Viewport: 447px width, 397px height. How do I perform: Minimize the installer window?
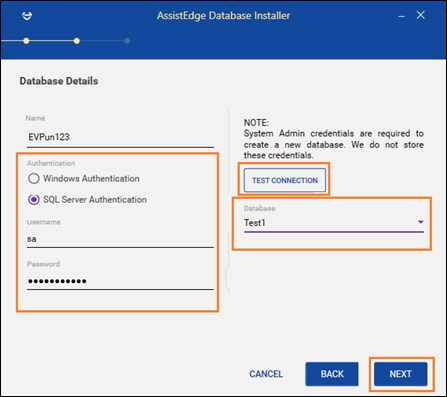click(x=401, y=16)
